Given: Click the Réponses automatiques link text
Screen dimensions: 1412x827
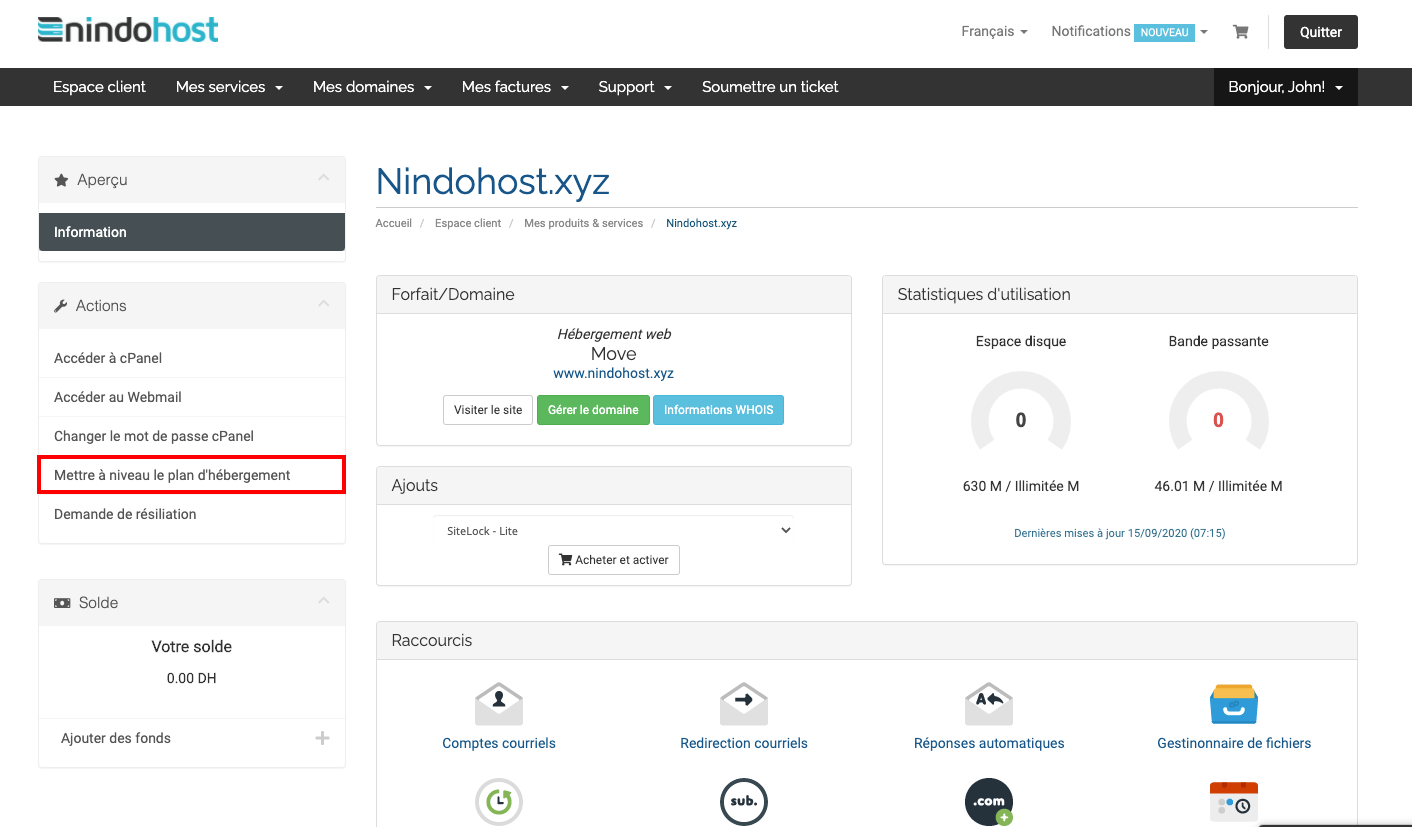Looking at the screenshot, I should (x=989, y=743).
